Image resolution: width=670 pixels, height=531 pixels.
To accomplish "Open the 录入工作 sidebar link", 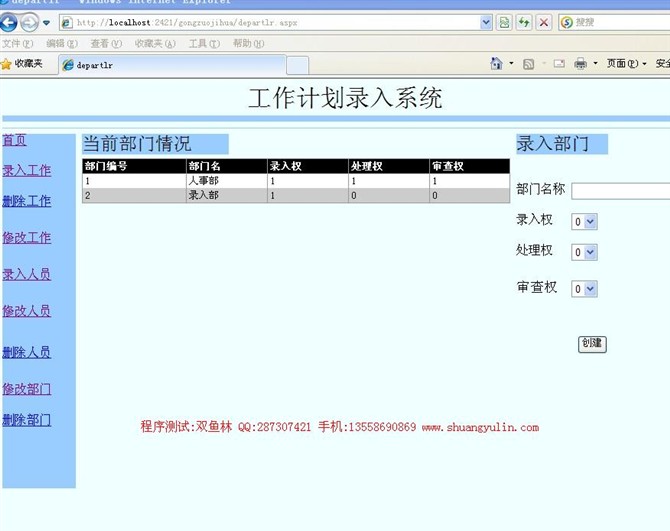I will tap(27, 170).
